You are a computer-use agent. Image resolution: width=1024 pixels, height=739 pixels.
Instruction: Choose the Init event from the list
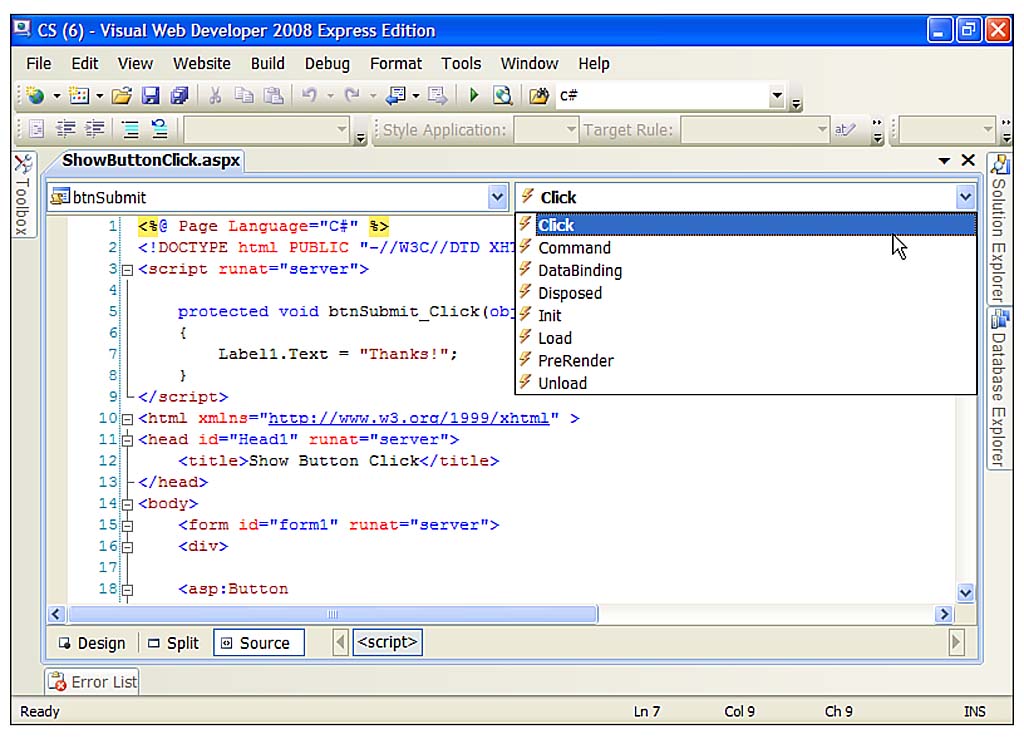(746, 316)
